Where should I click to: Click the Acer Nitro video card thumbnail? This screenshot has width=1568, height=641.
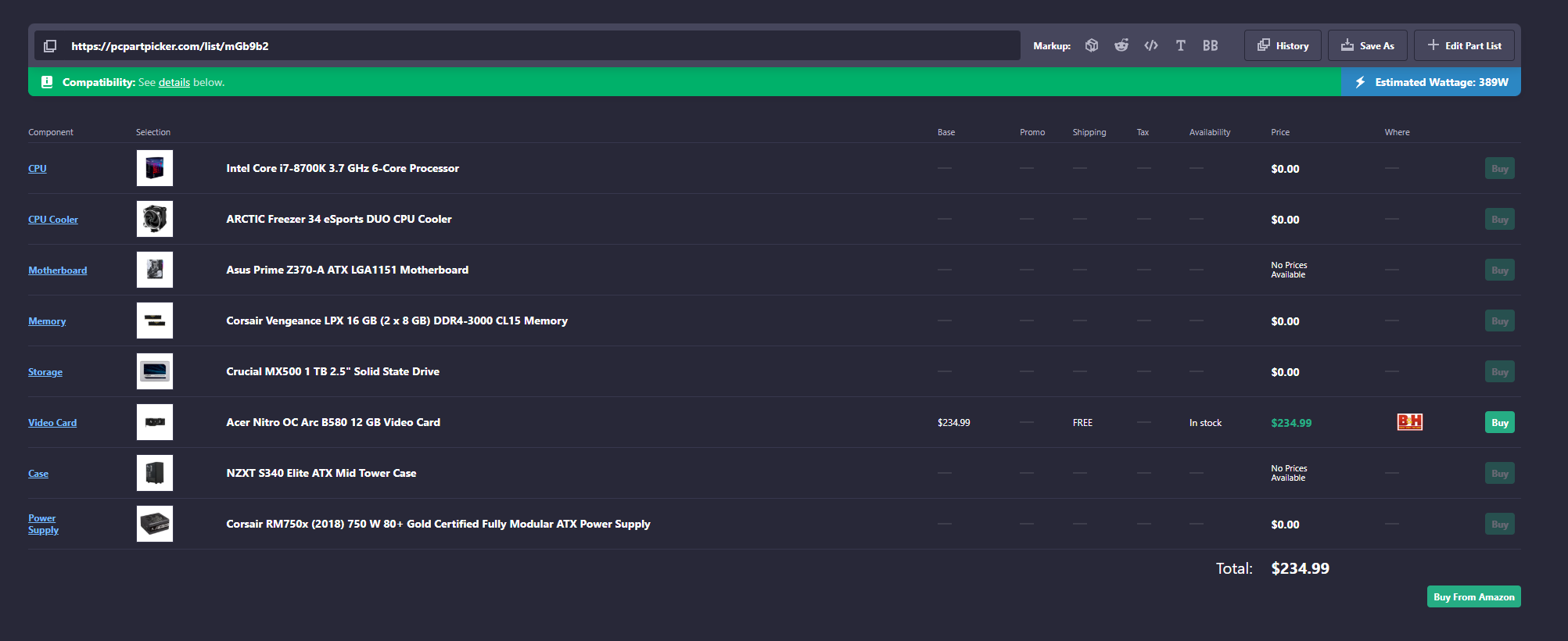(155, 422)
